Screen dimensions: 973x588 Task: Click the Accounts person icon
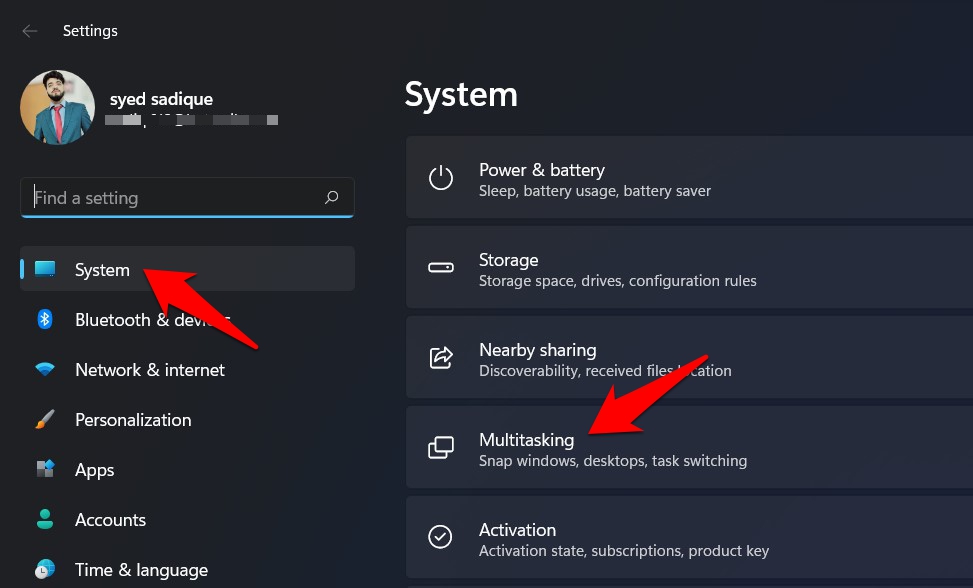pyautogui.click(x=44, y=519)
